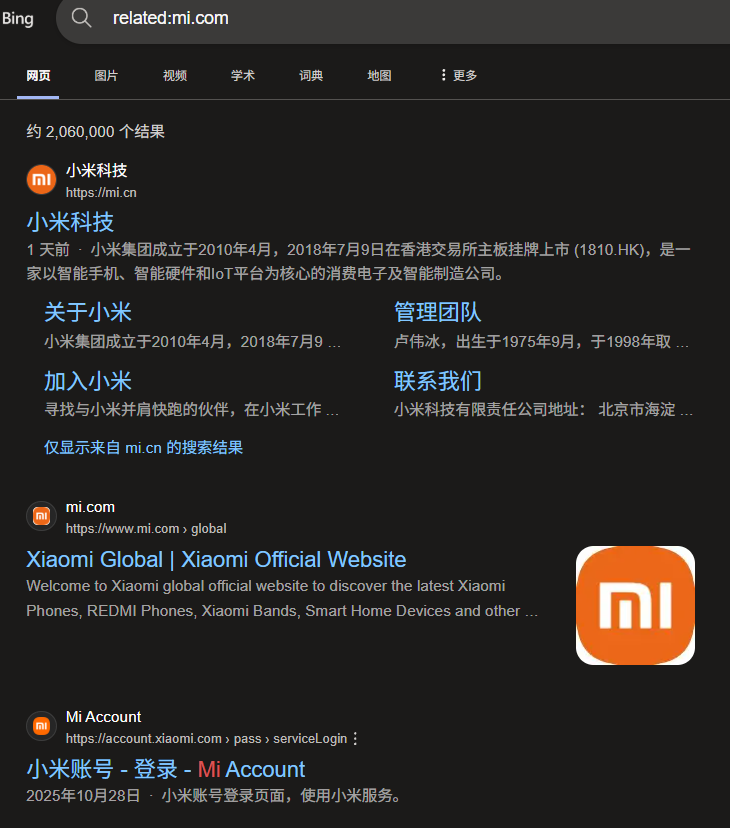Screen dimensions: 730x828
Task: Click the 约 2,060,000 个结果 count text
Action: tap(96, 131)
